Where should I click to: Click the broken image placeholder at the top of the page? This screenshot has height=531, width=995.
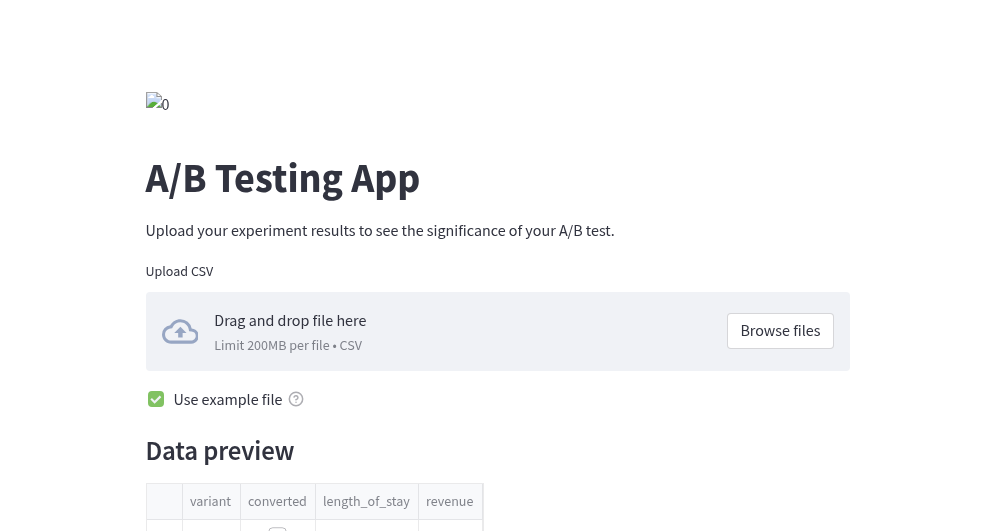(157, 103)
